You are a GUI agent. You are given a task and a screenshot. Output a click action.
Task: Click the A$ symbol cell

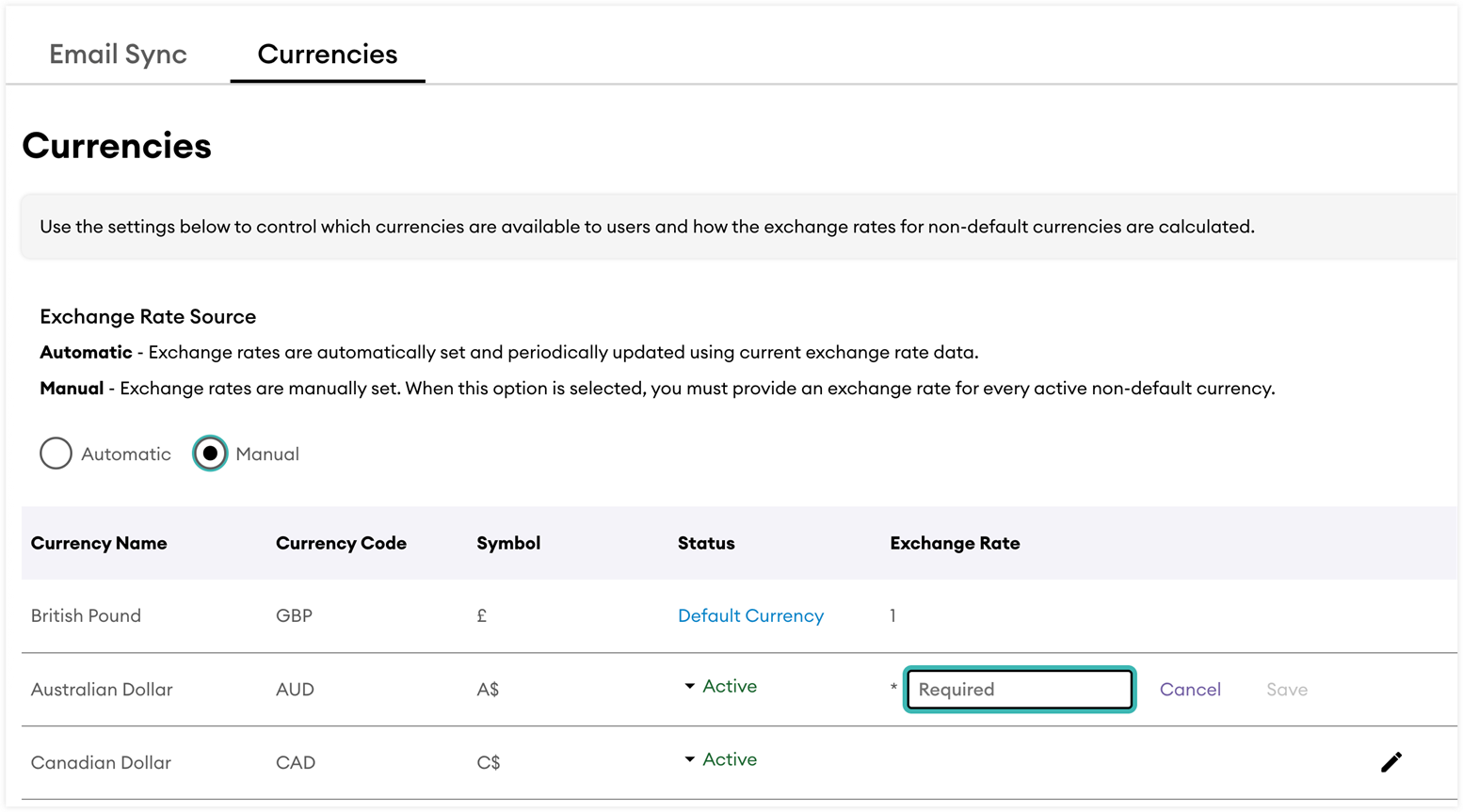click(489, 689)
